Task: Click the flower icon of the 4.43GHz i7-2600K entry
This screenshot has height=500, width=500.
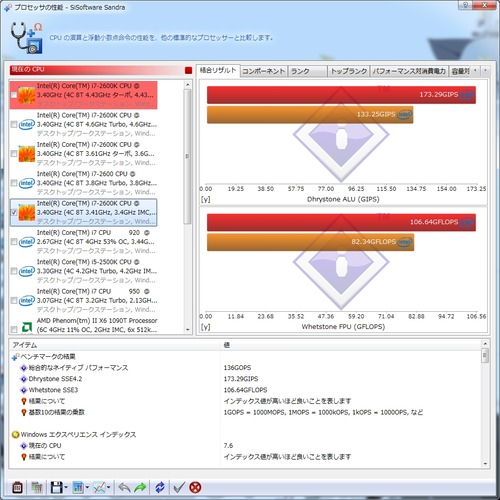Action: pos(27,95)
